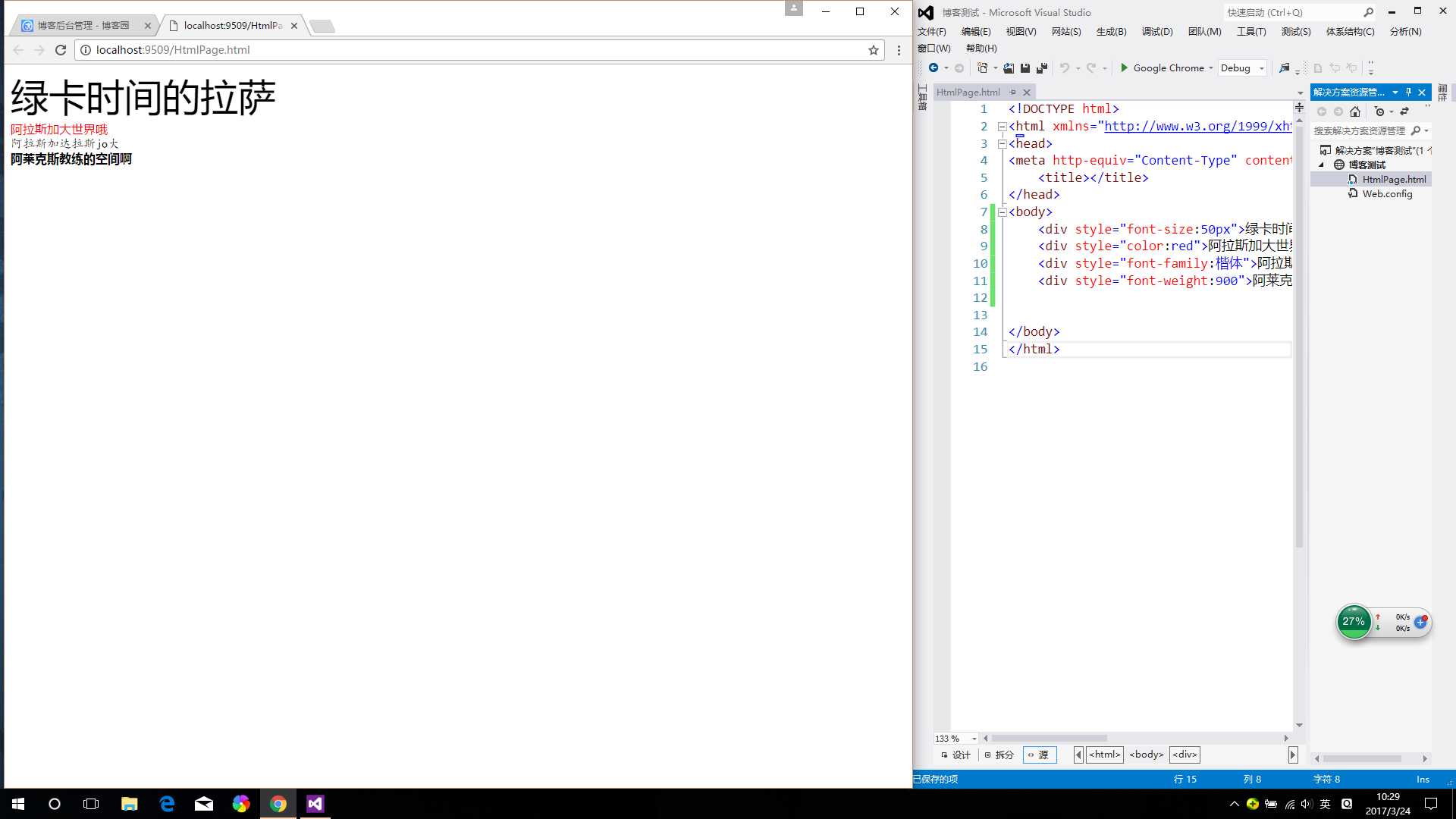The height and width of the screenshot is (819, 1456).
Task: Open the Windows action center notification icon
Action: point(1431,804)
